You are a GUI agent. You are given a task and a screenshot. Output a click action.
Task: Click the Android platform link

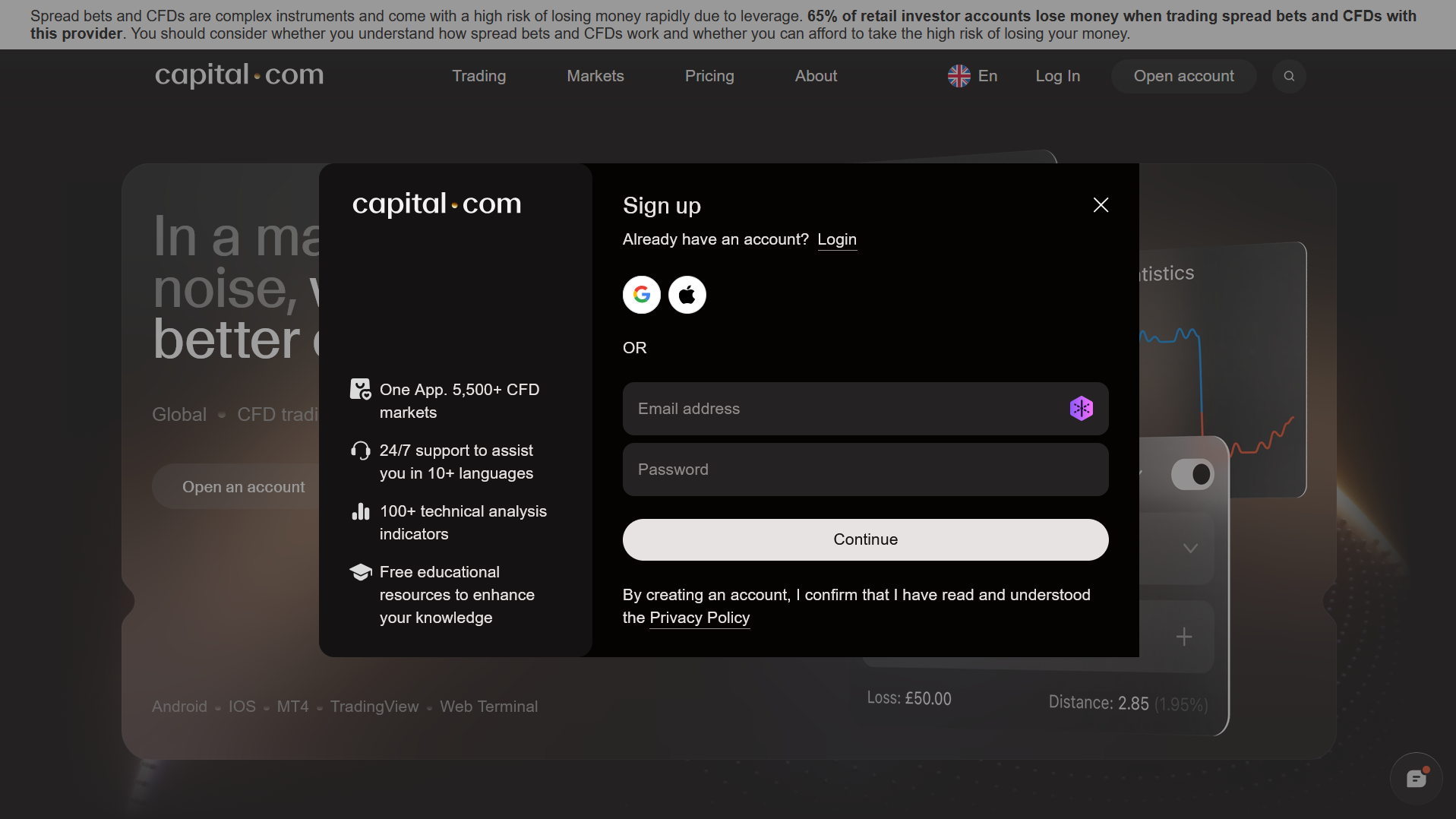tap(179, 707)
